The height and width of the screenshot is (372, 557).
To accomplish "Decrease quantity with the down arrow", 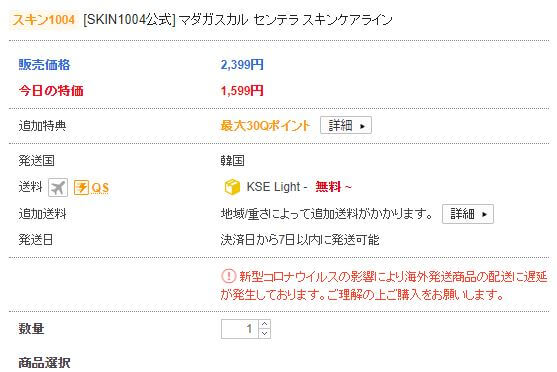I will point(264,334).
